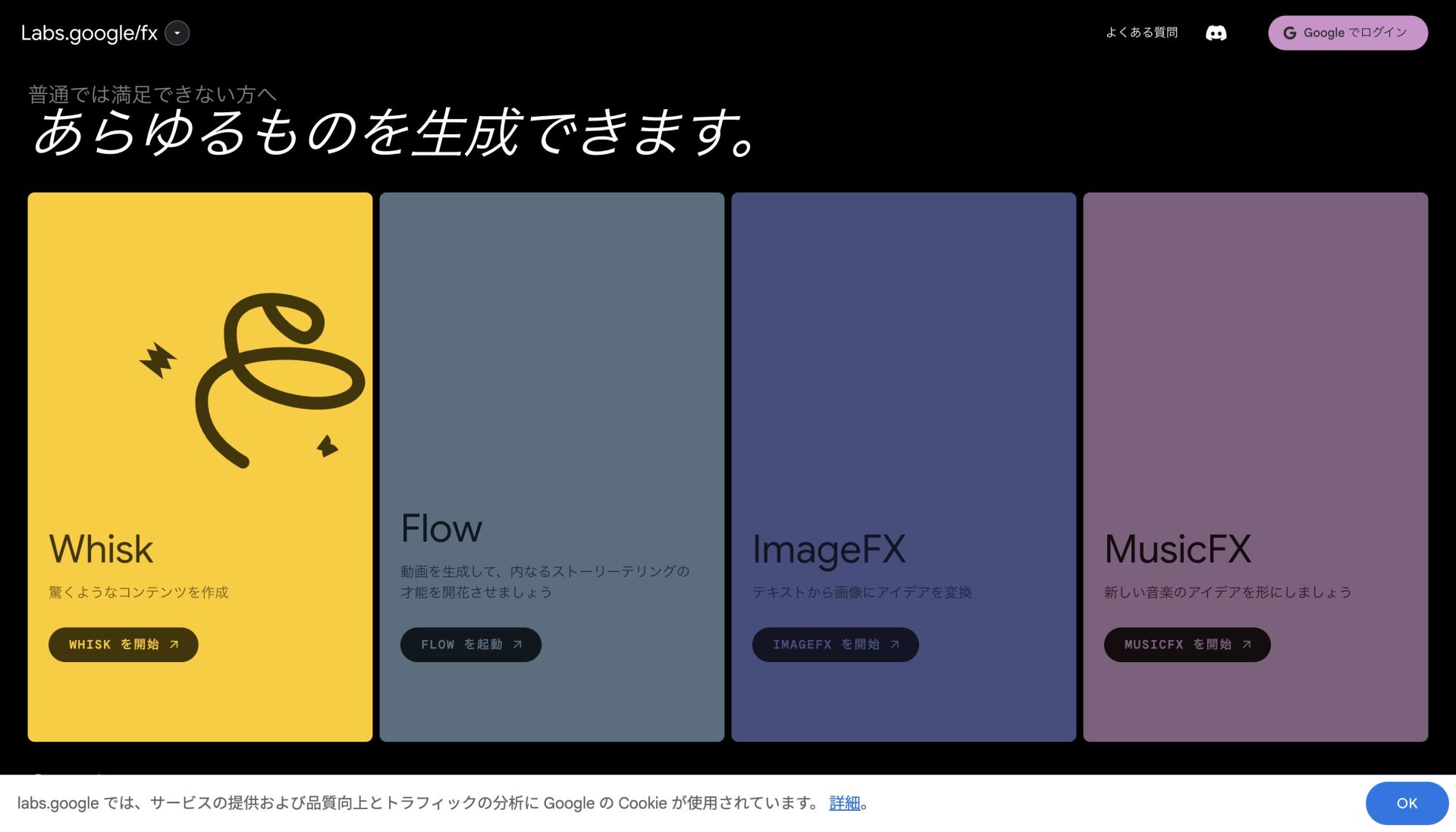Start Flow using the FLOW を起動 button

(x=470, y=644)
